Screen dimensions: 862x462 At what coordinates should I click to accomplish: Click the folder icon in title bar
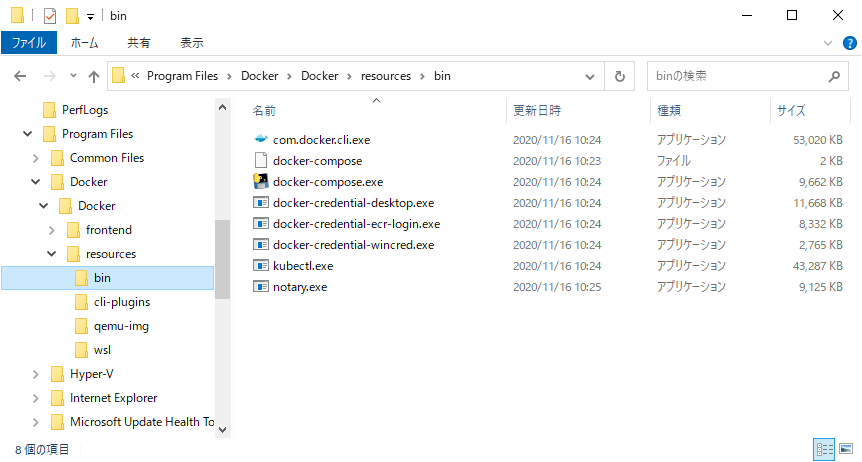click(17, 15)
